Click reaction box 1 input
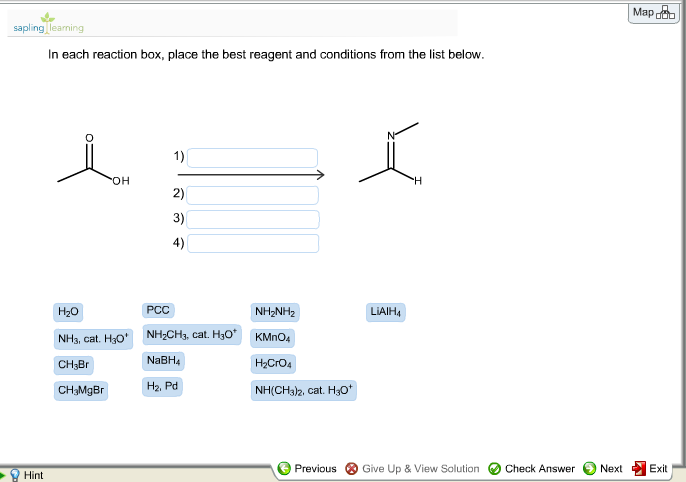Screen dimensions: 686x482 [252, 158]
